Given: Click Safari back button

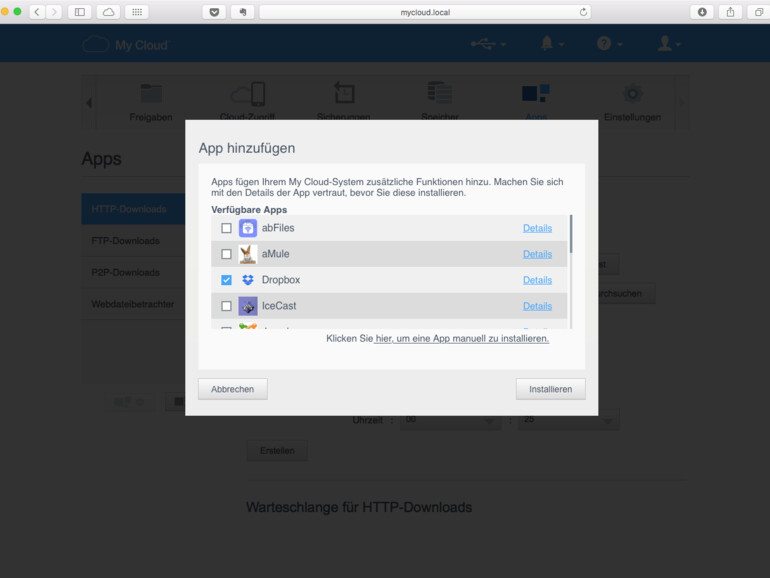Looking at the screenshot, I should tap(37, 12).
